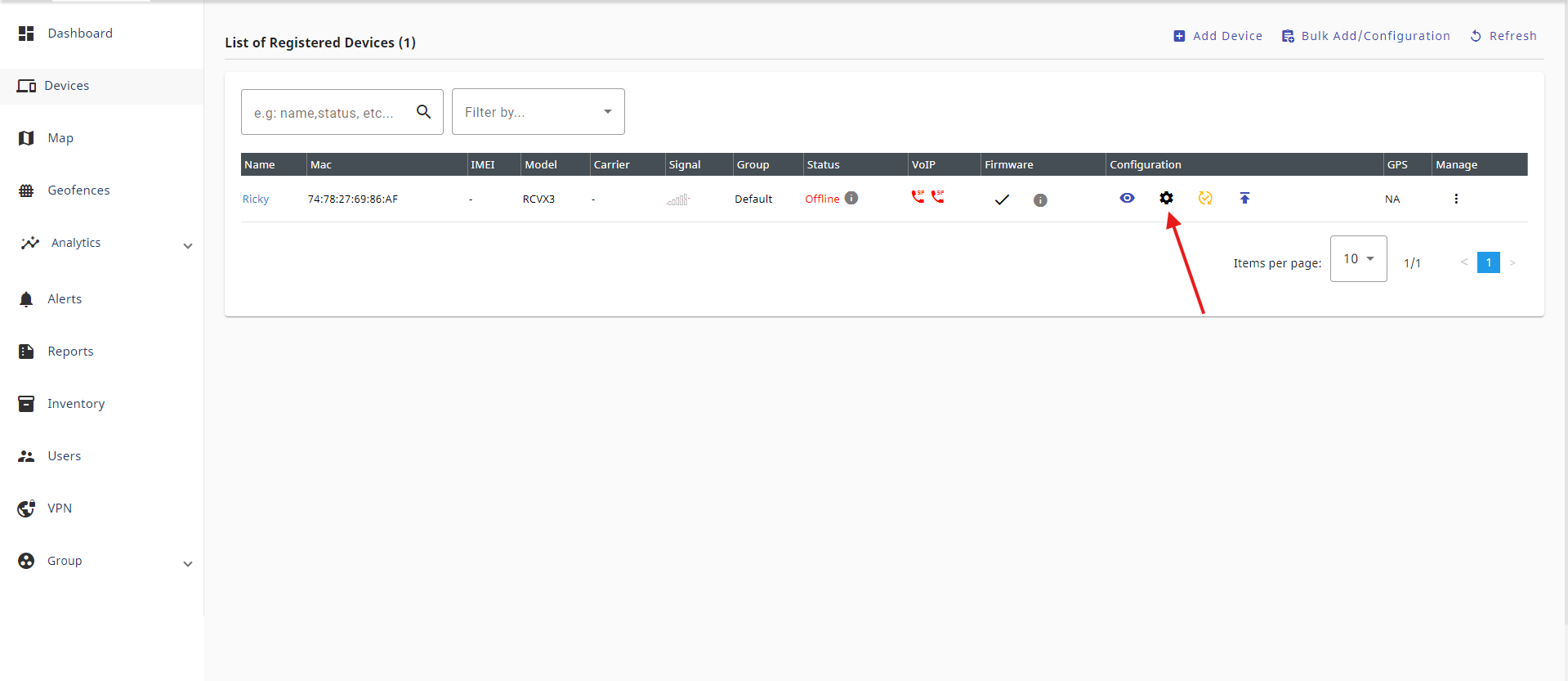This screenshot has height=681, width=1568.
Task: Click the Reports document icon
Action: click(x=26, y=352)
